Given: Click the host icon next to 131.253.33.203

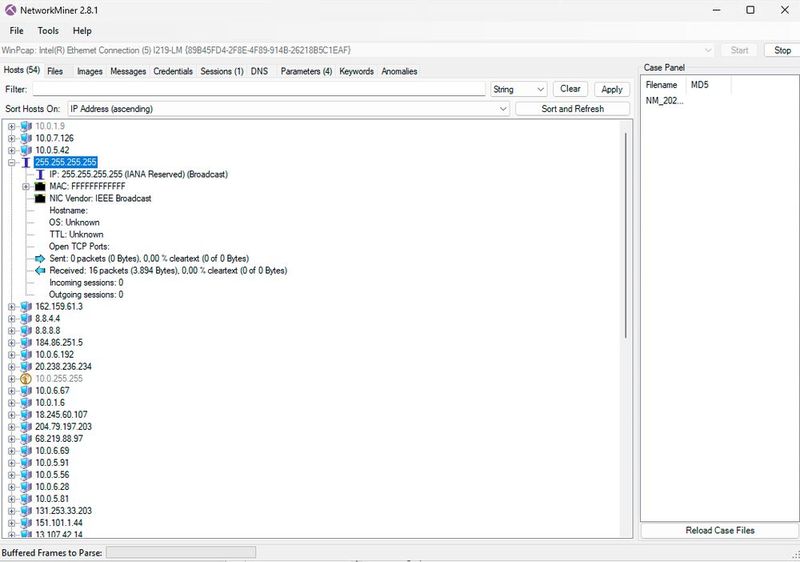Looking at the screenshot, I should click(26, 511).
